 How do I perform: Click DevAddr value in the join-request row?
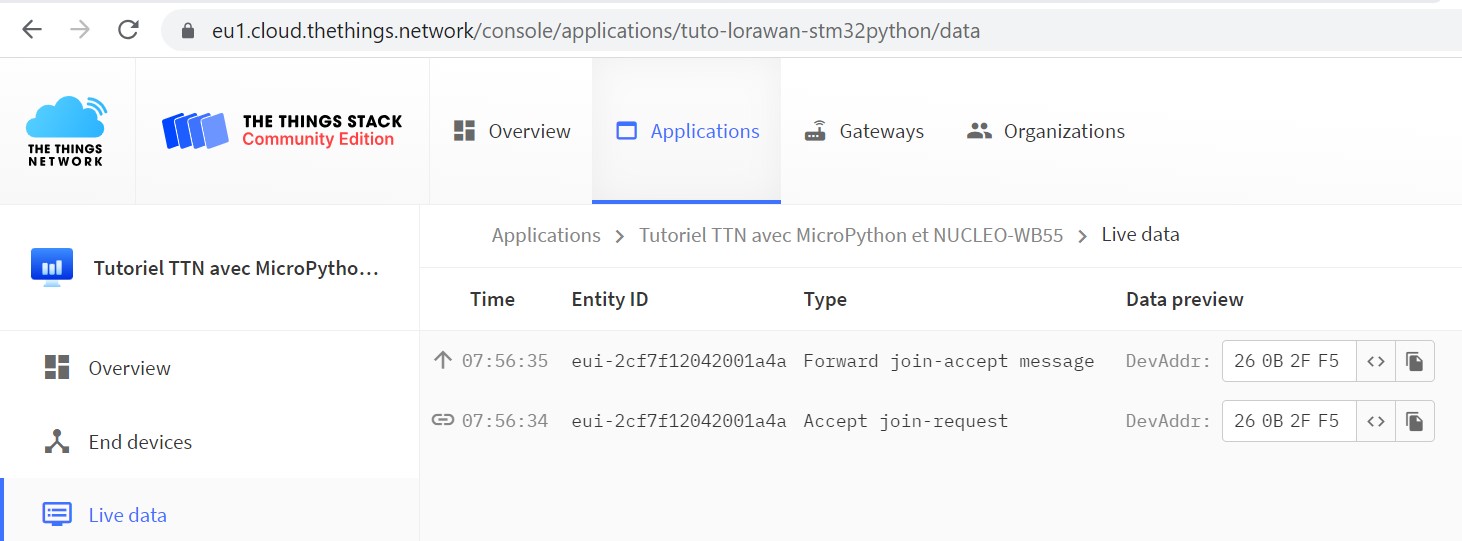[x=1287, y=421]
